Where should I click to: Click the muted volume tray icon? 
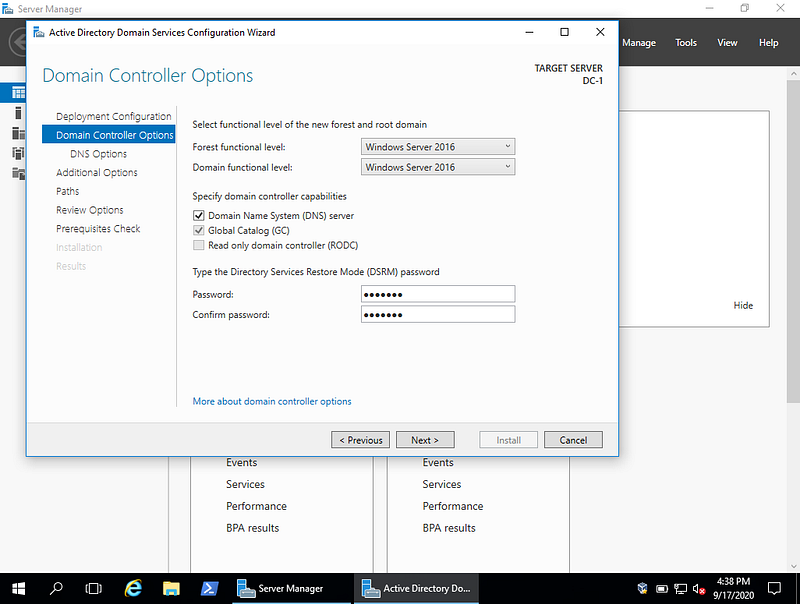tap(699, 589)
